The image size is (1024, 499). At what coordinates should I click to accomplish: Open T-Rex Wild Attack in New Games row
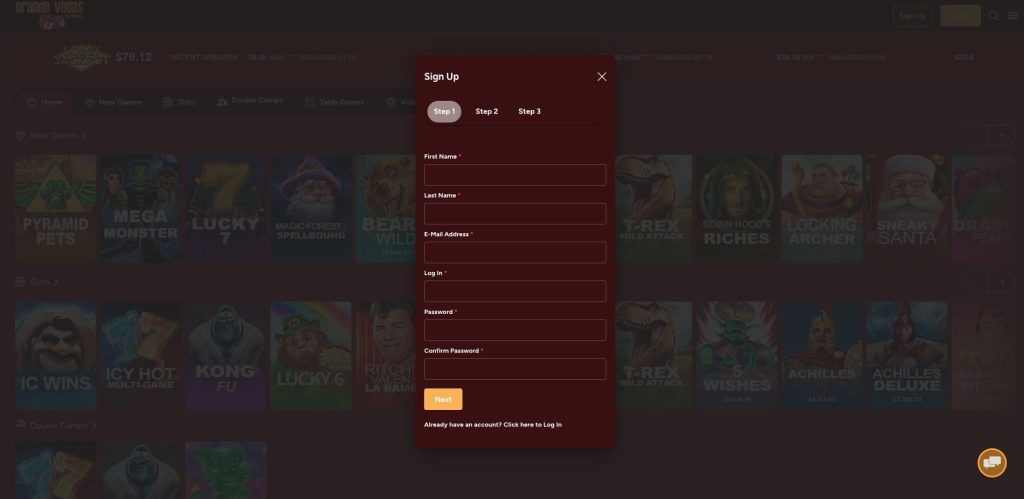click(x=653, y=209)
